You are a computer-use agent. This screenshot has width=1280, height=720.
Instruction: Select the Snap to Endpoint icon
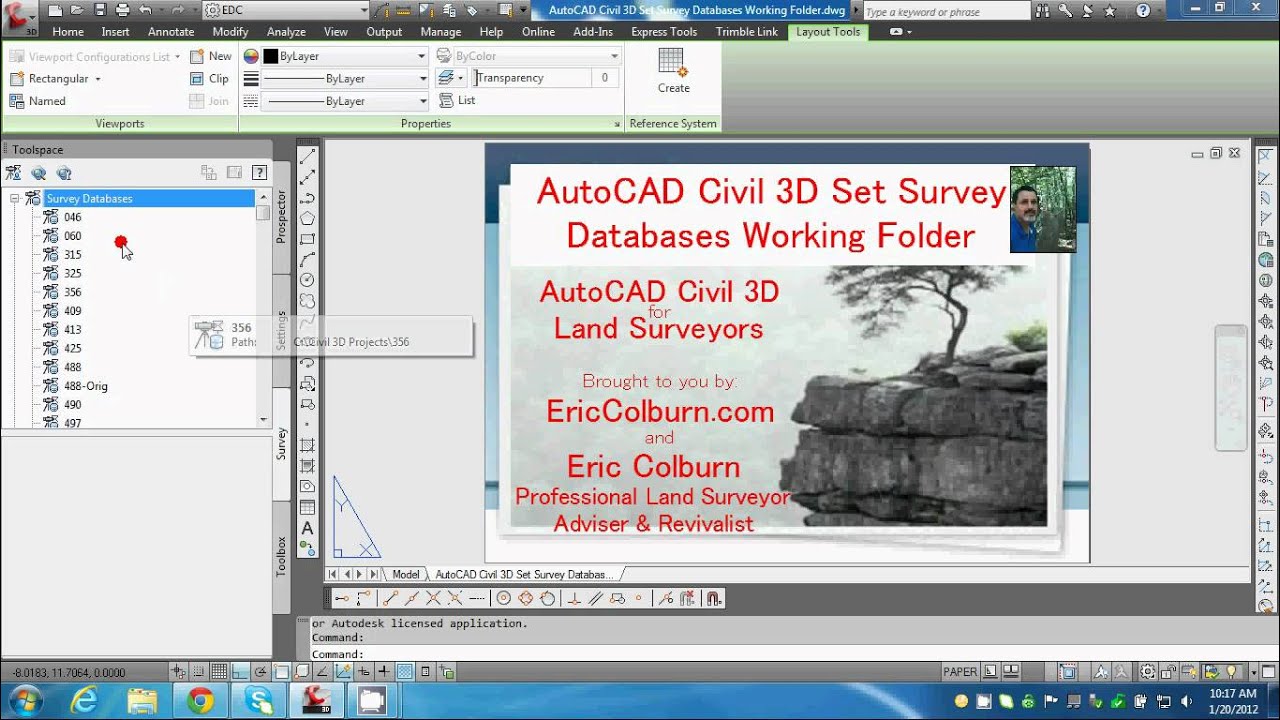tap(391, 599)
